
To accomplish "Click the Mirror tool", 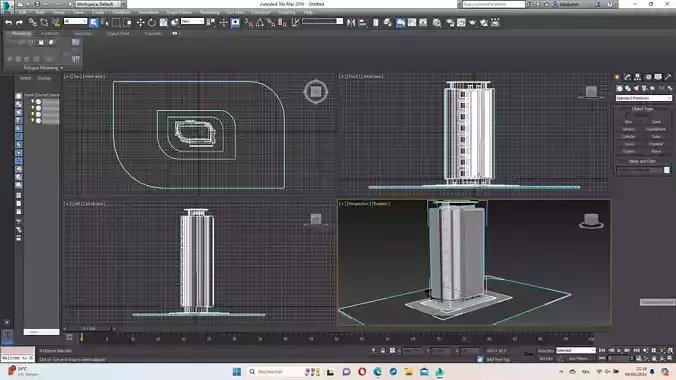I will pos(351,22).
